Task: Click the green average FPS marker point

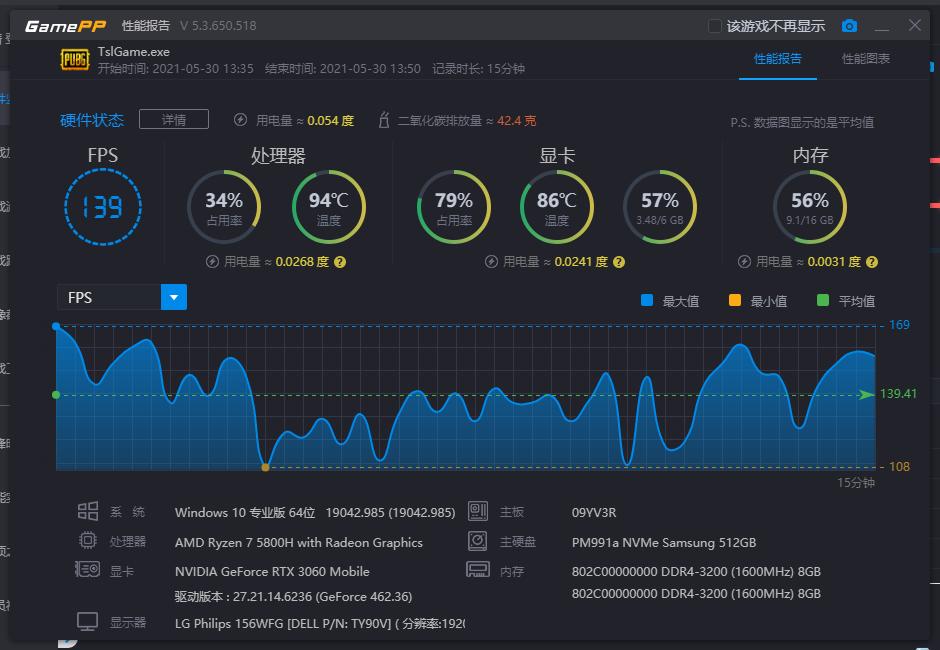Action: (x=56, y=395)
